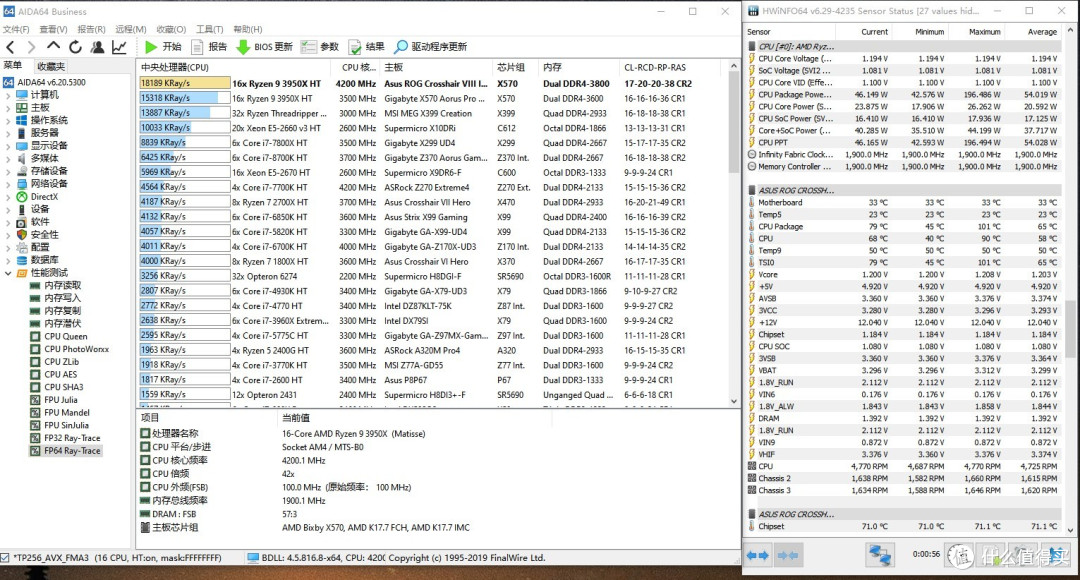Click HWiNFO shrink columns arrows button

click(787, 555)
